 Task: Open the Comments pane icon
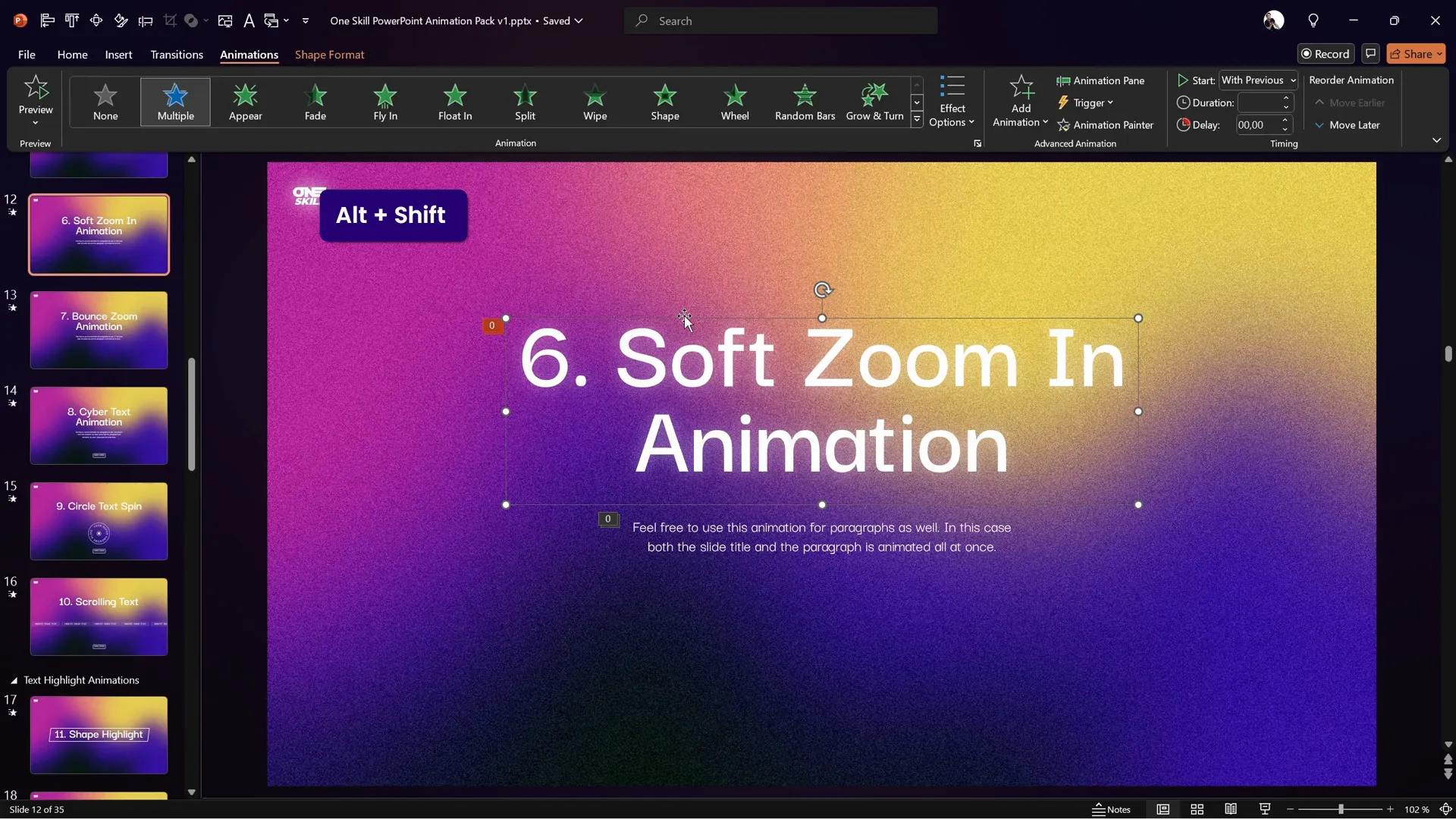tap(1370, 54)
